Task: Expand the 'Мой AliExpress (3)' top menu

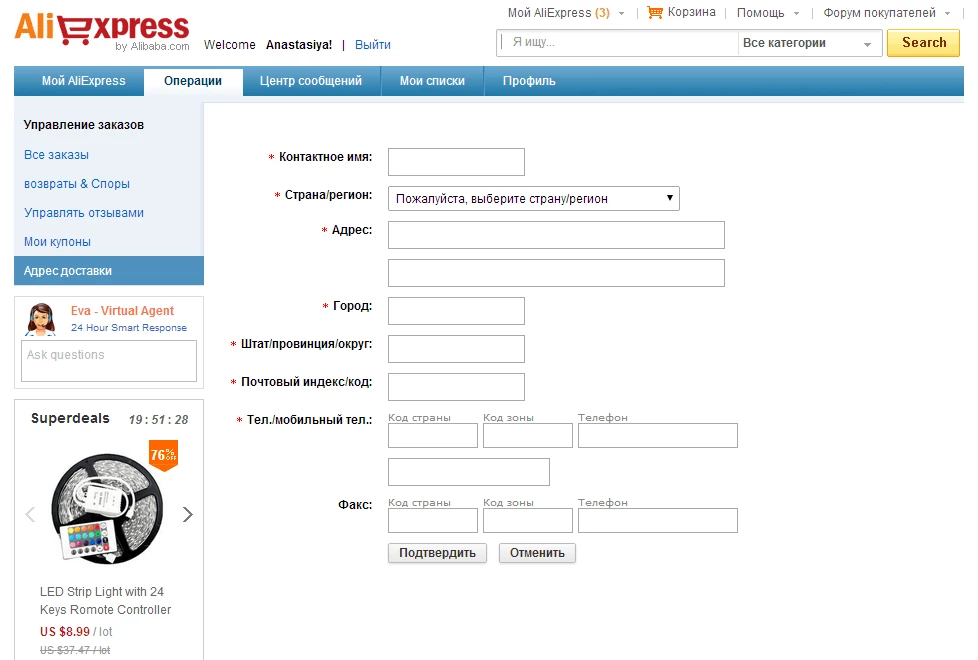Action: 566,13
